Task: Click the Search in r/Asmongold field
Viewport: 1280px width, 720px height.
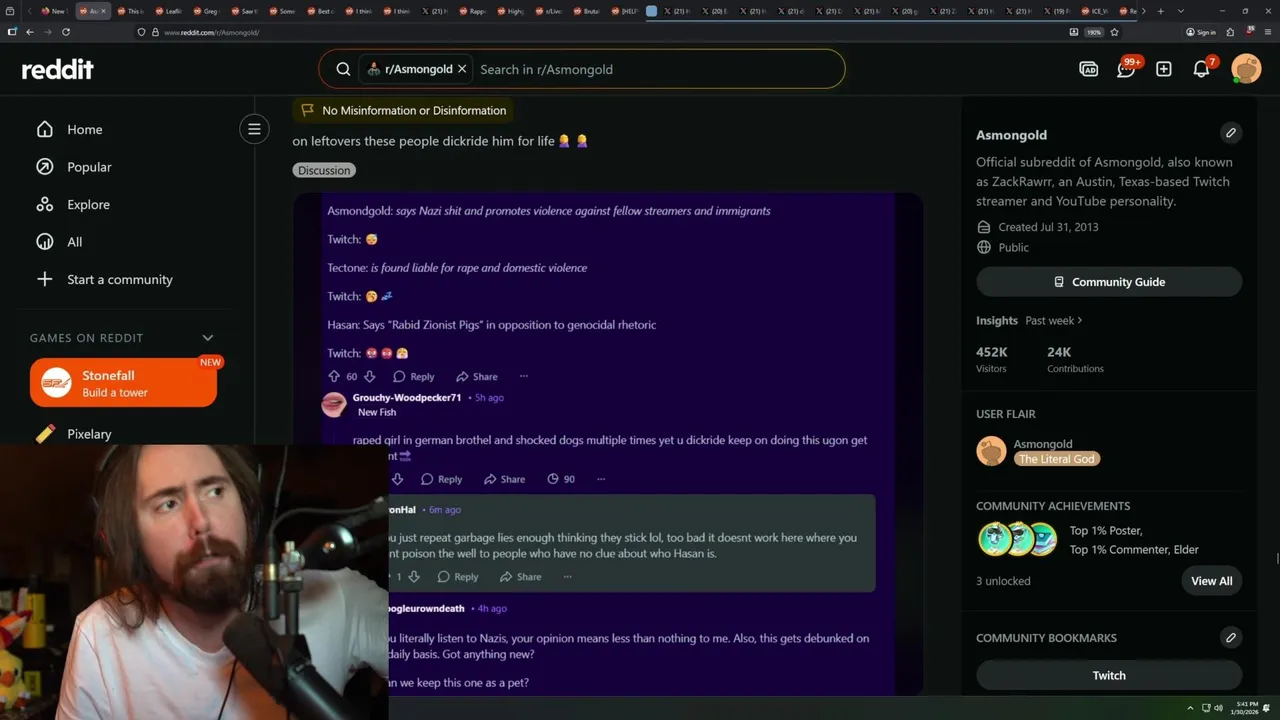Action: tap(655, 69)
